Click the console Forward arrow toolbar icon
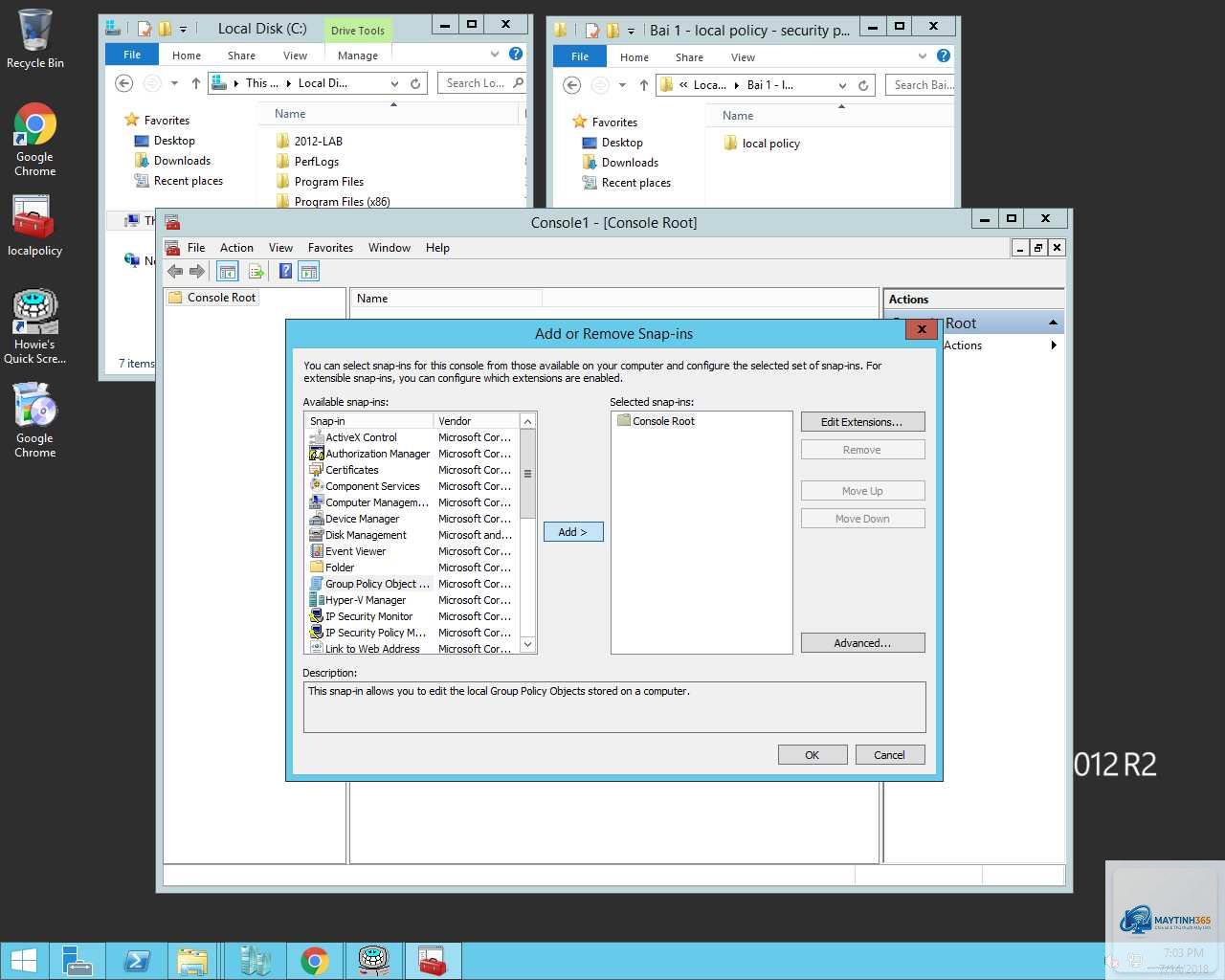 click(197, 272)
